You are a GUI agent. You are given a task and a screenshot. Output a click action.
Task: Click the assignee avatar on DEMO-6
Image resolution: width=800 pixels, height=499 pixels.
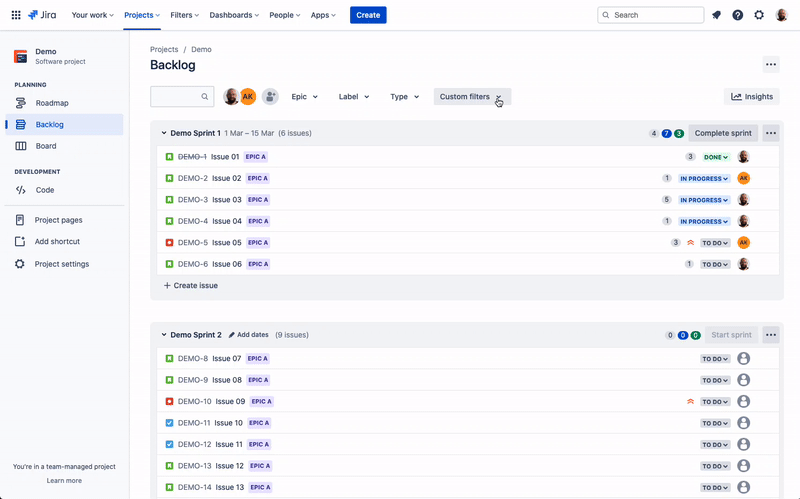[744, 264]
